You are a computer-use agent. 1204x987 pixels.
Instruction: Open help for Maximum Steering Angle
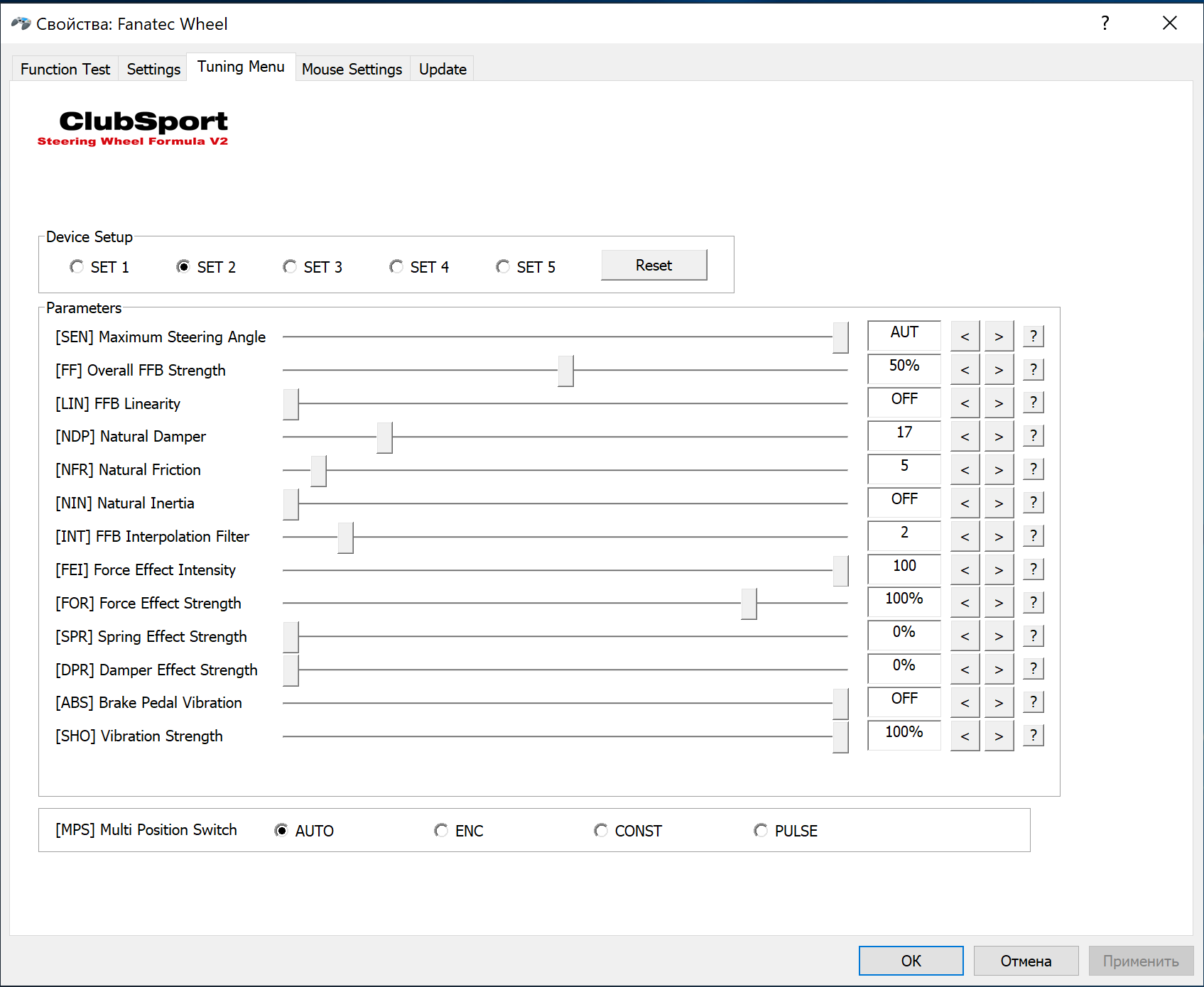click(1033, 336)
